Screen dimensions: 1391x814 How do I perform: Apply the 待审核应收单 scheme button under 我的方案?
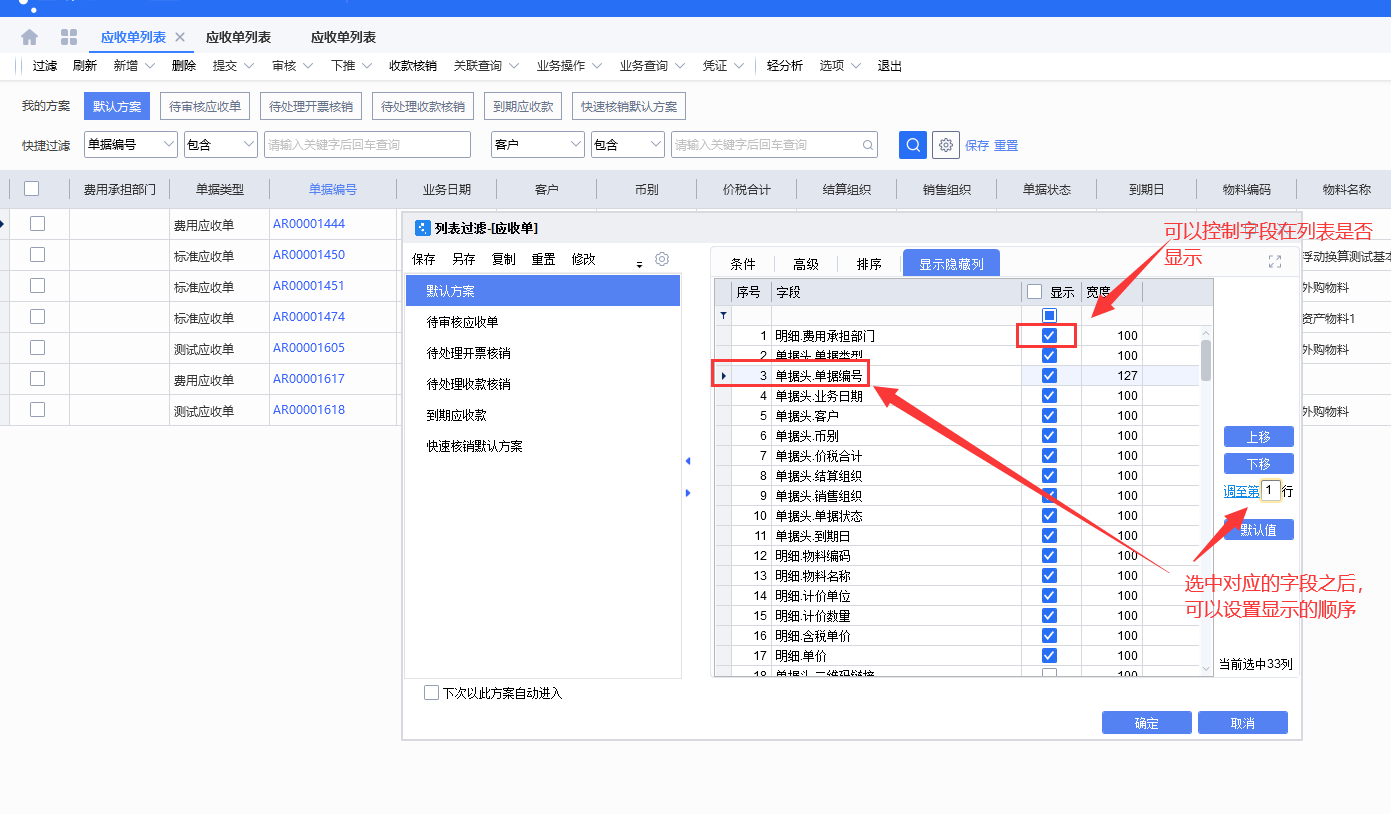[205, 107]
